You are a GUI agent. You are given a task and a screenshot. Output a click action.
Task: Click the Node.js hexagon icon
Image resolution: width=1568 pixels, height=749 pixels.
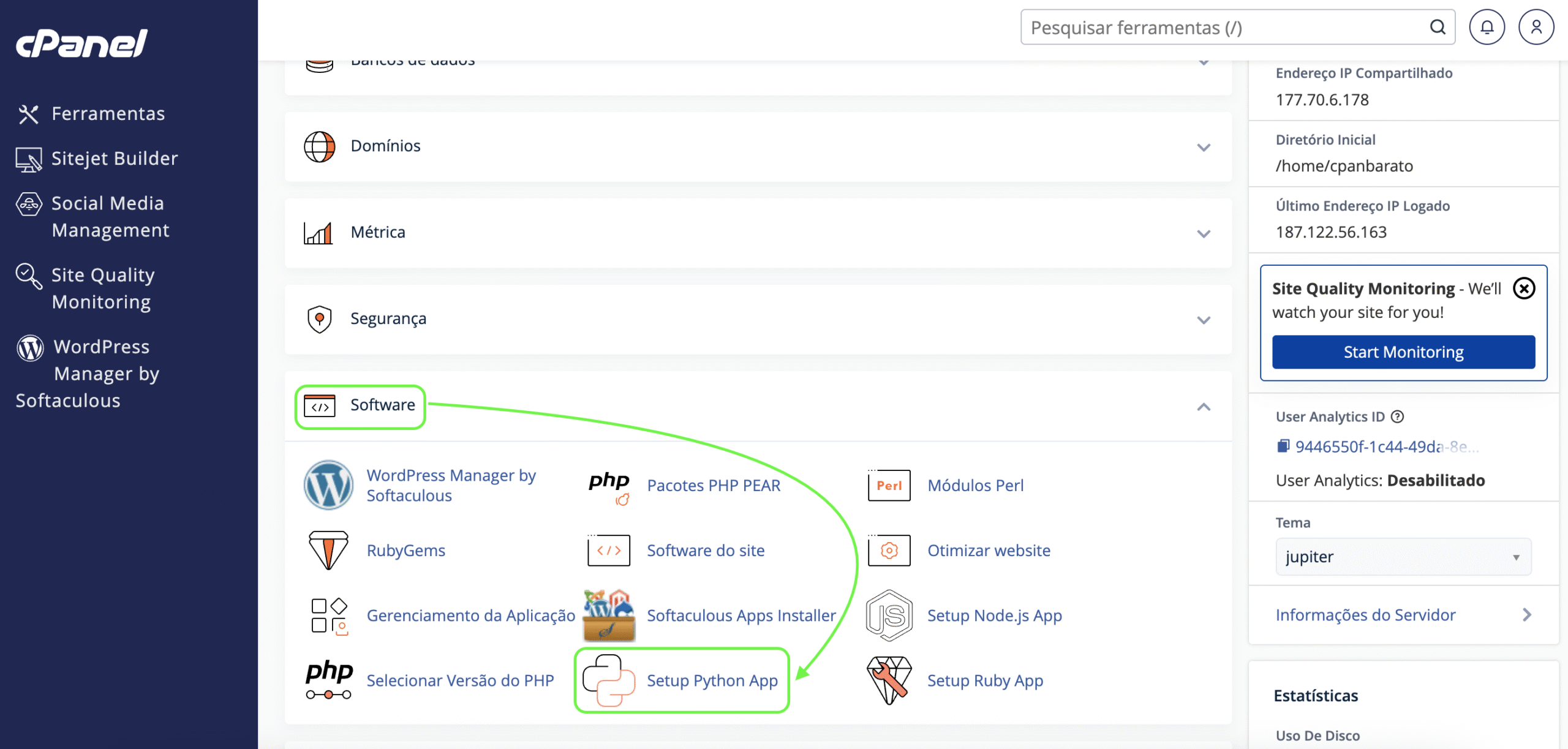[x=889, y=615]
